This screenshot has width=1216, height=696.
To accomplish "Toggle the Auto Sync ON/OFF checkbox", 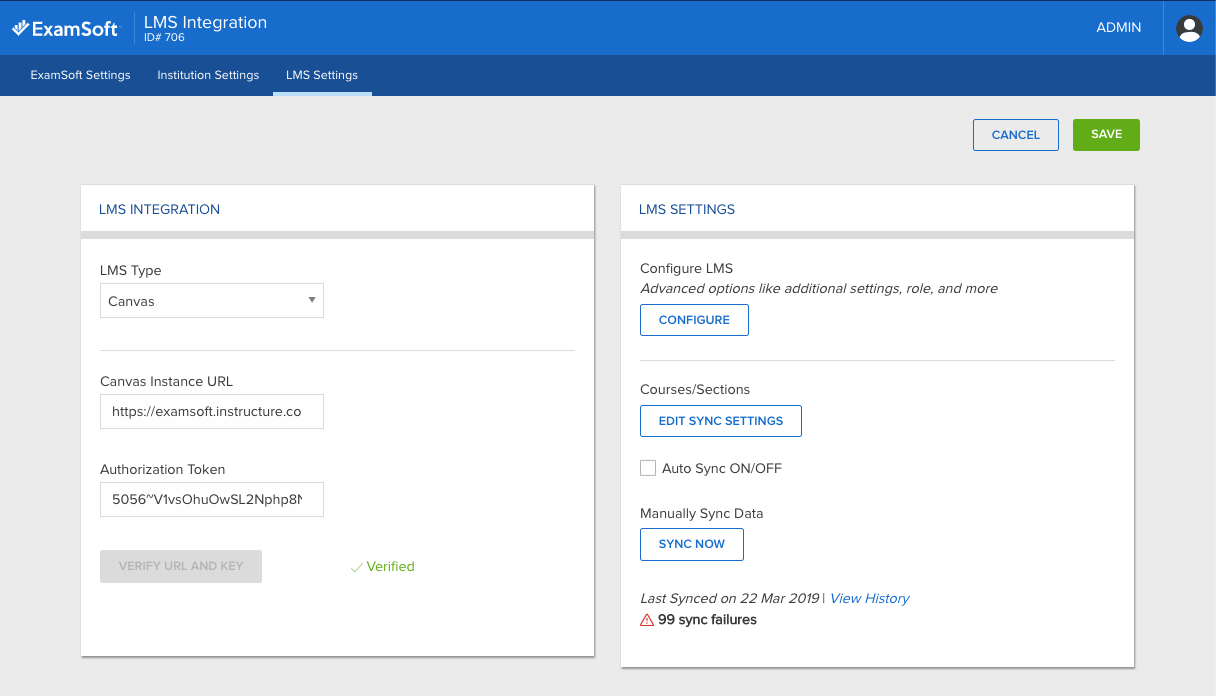I will (x=648, y=468).
